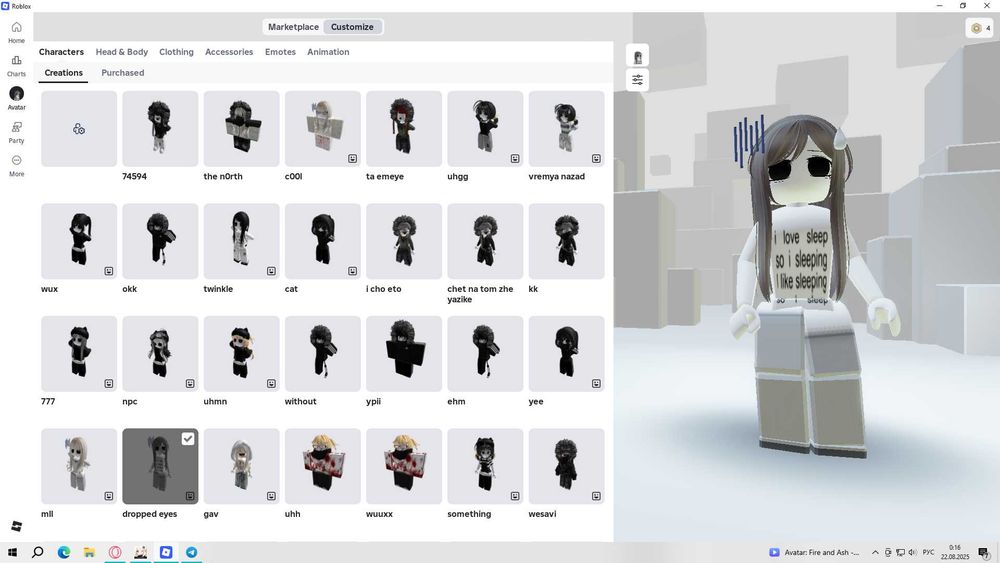This screenshot has height=563, width=1000.
Task: Equip the wuuxx character
Action: point(404,466)
